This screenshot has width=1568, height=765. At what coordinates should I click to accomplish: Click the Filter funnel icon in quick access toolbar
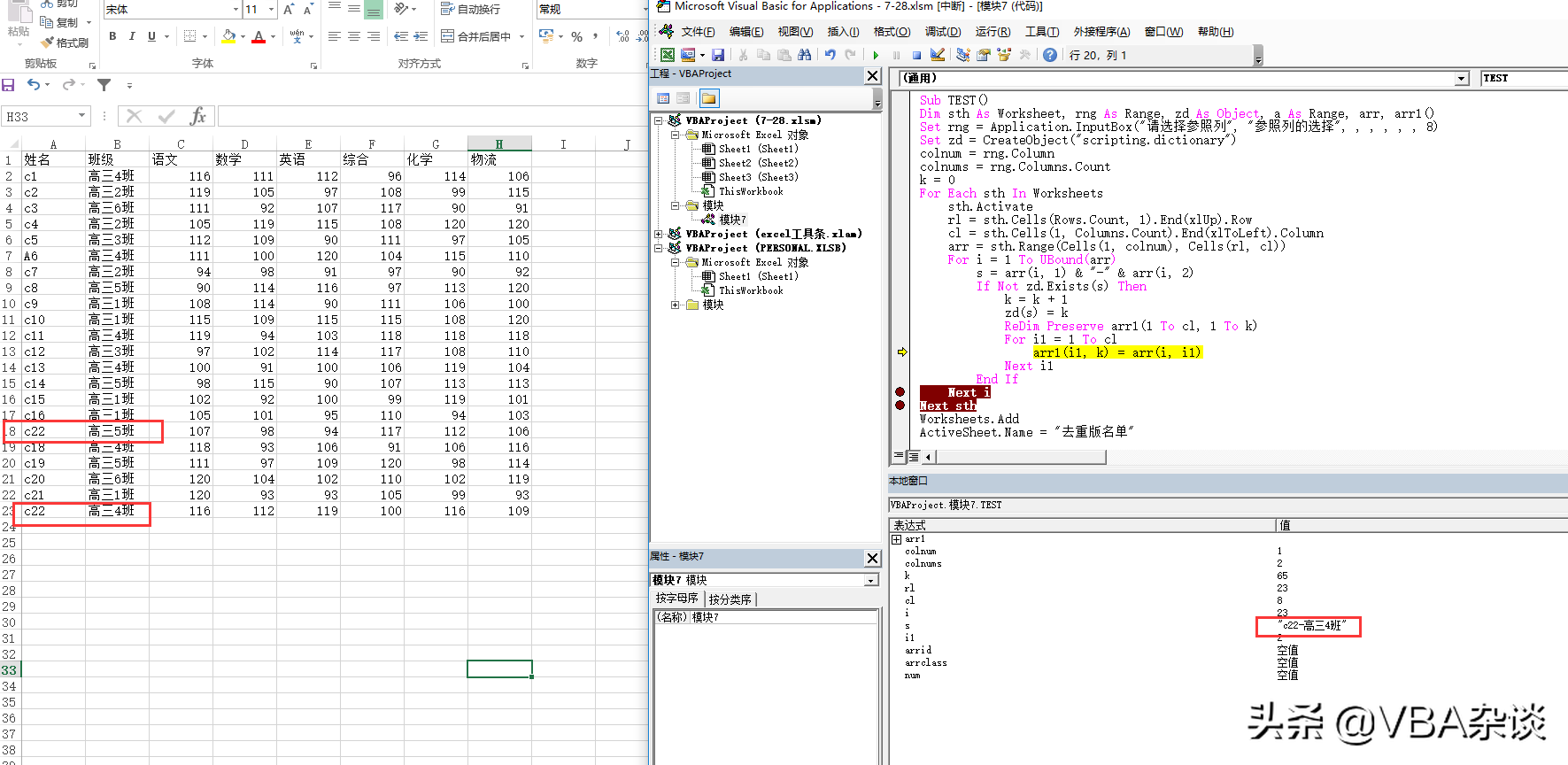pos(104,85)
